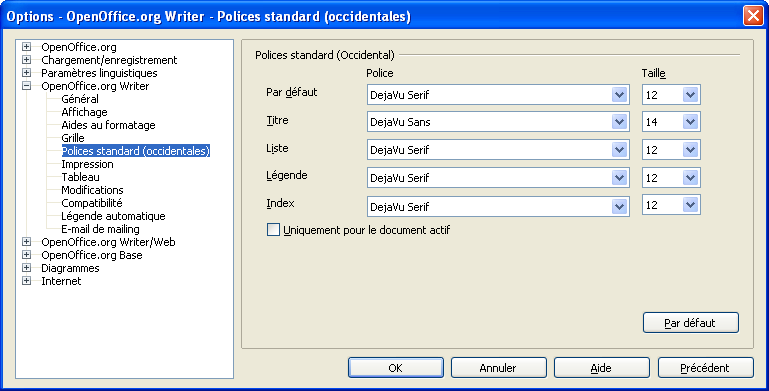
Task: Open the Grille settings page
Action: (x=73, y=138)
